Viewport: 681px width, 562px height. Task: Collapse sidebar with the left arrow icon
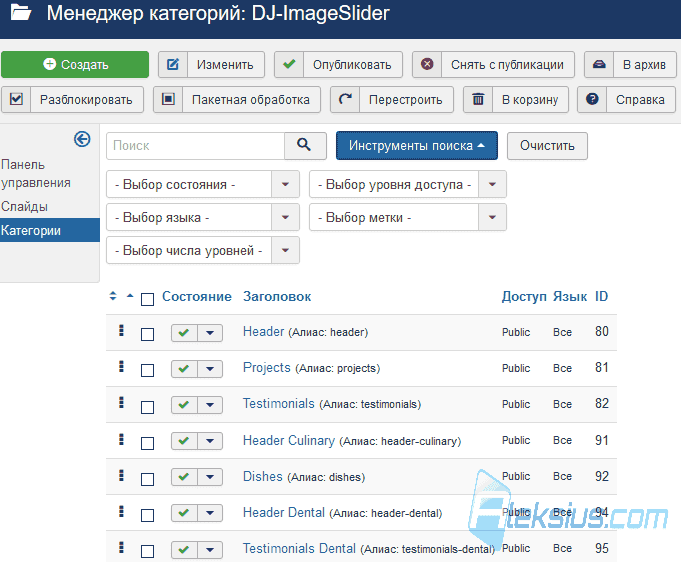tap(82, 139)
